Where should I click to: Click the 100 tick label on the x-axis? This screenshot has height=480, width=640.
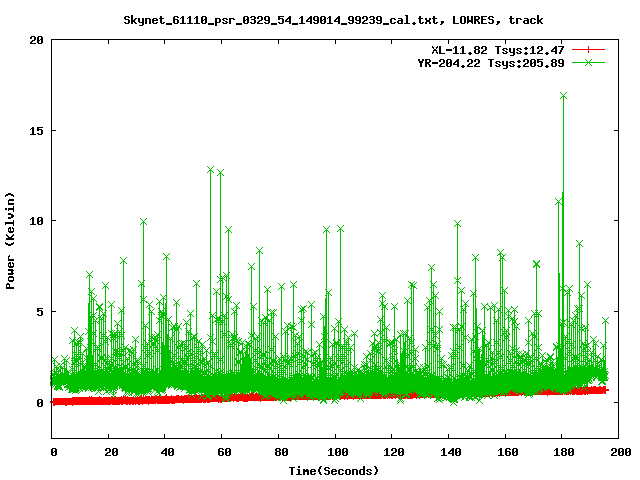[334, 452]
